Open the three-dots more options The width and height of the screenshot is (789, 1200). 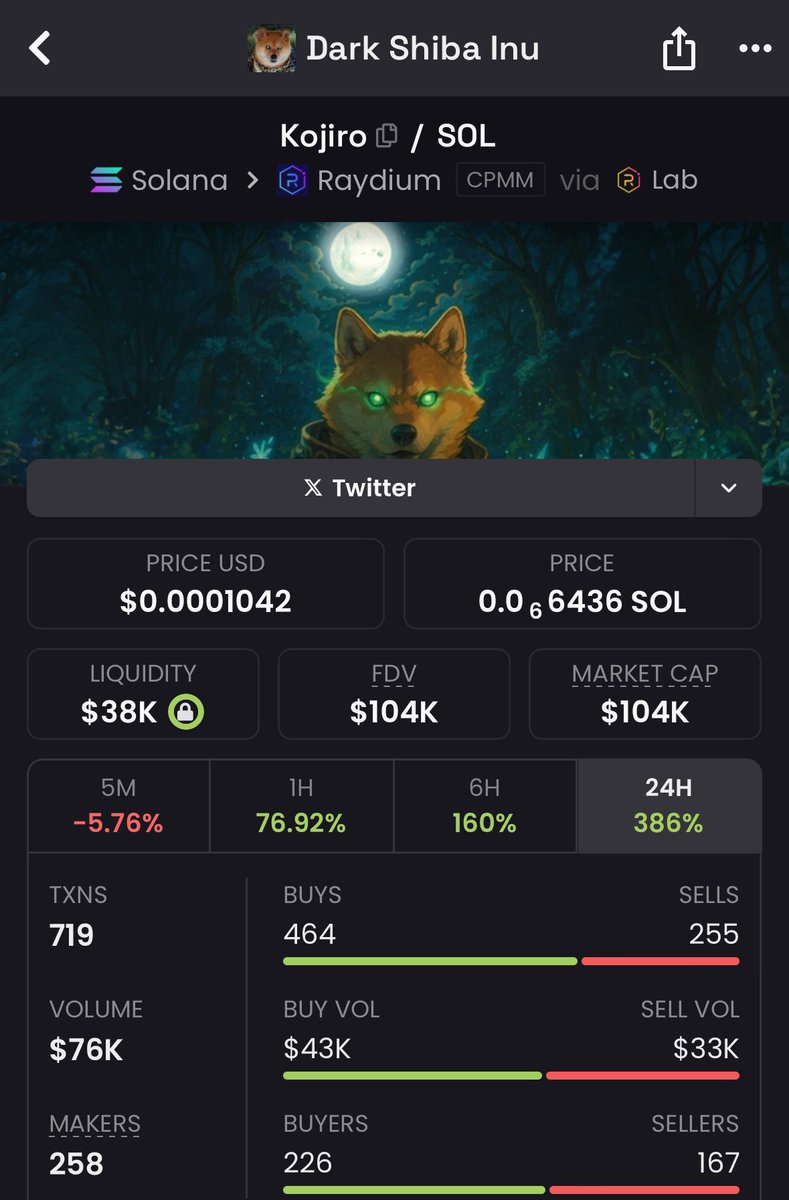click(755, 48)
